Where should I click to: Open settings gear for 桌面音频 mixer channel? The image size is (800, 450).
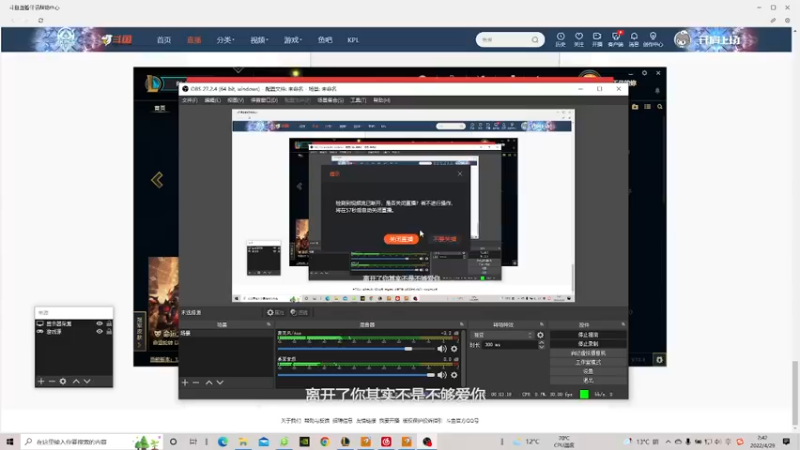pos(454,375)
